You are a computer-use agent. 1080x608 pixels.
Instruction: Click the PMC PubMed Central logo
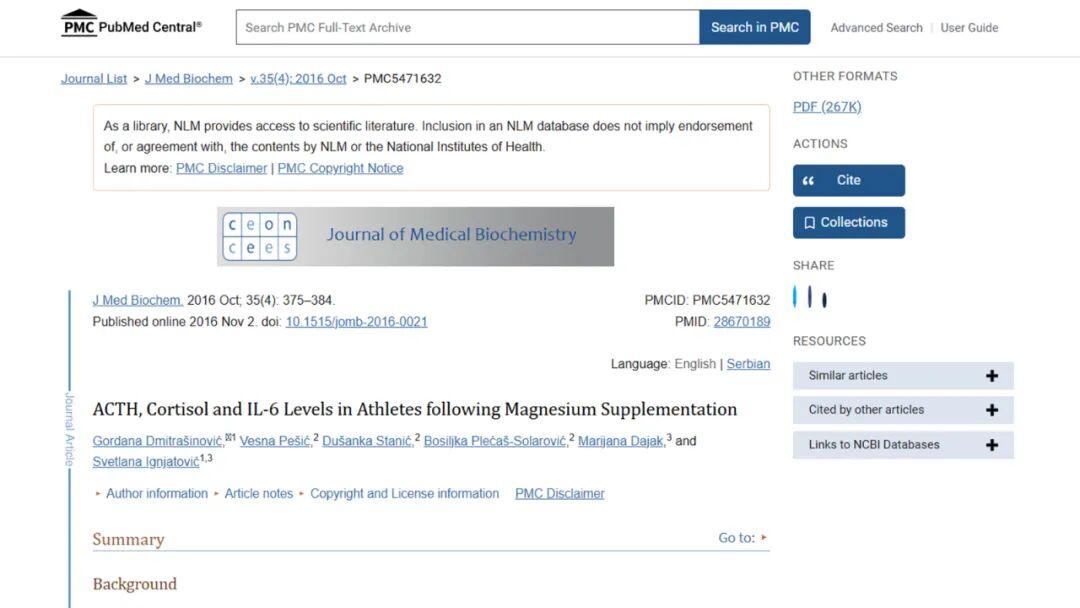(131, 24)
